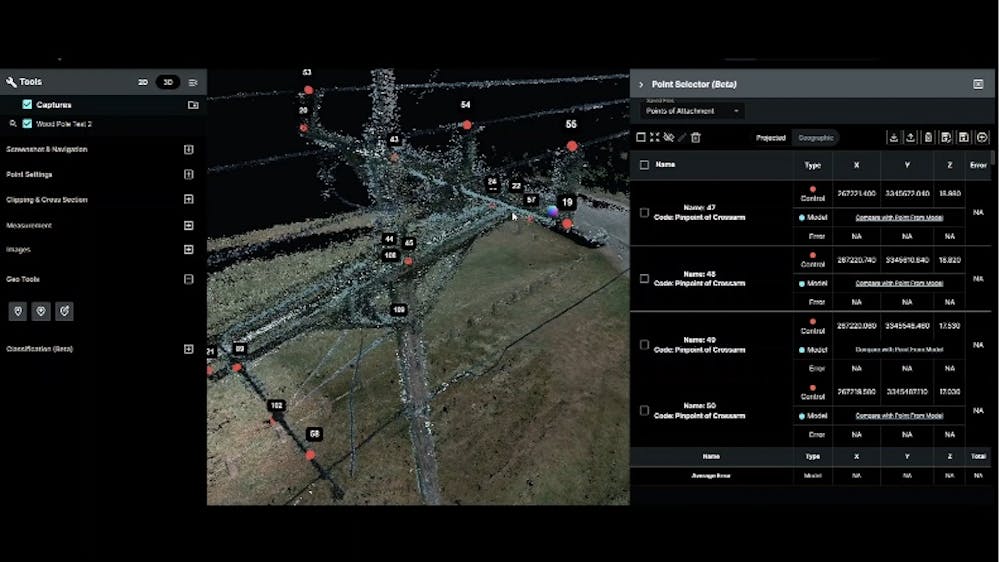Click the 'Name: 47' row label
The height and width of the screenshot is (562, 1000).
pyautogui.click(x=699, y=207)
